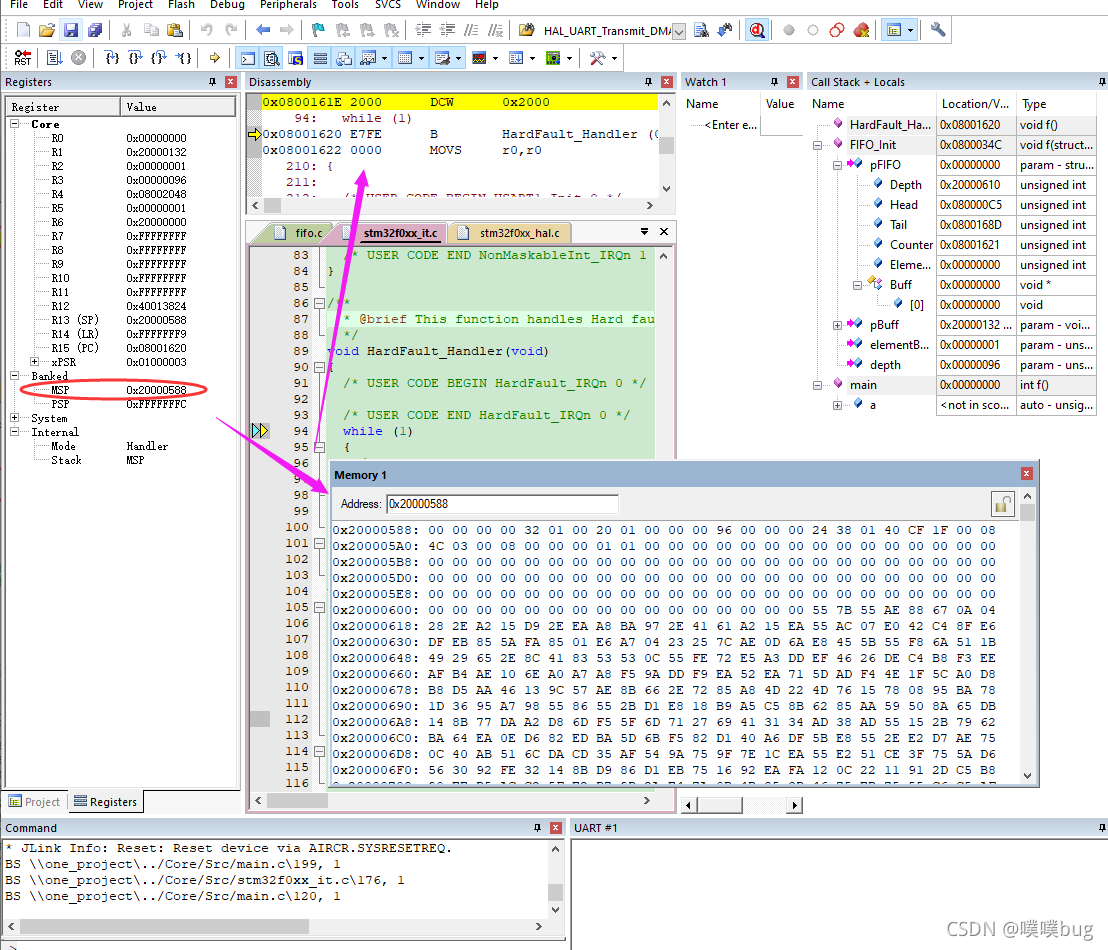Screen dimensions: 1108x950
Task: Toggle the Call Stack Window icon
Action: click(x=344, y=58)
